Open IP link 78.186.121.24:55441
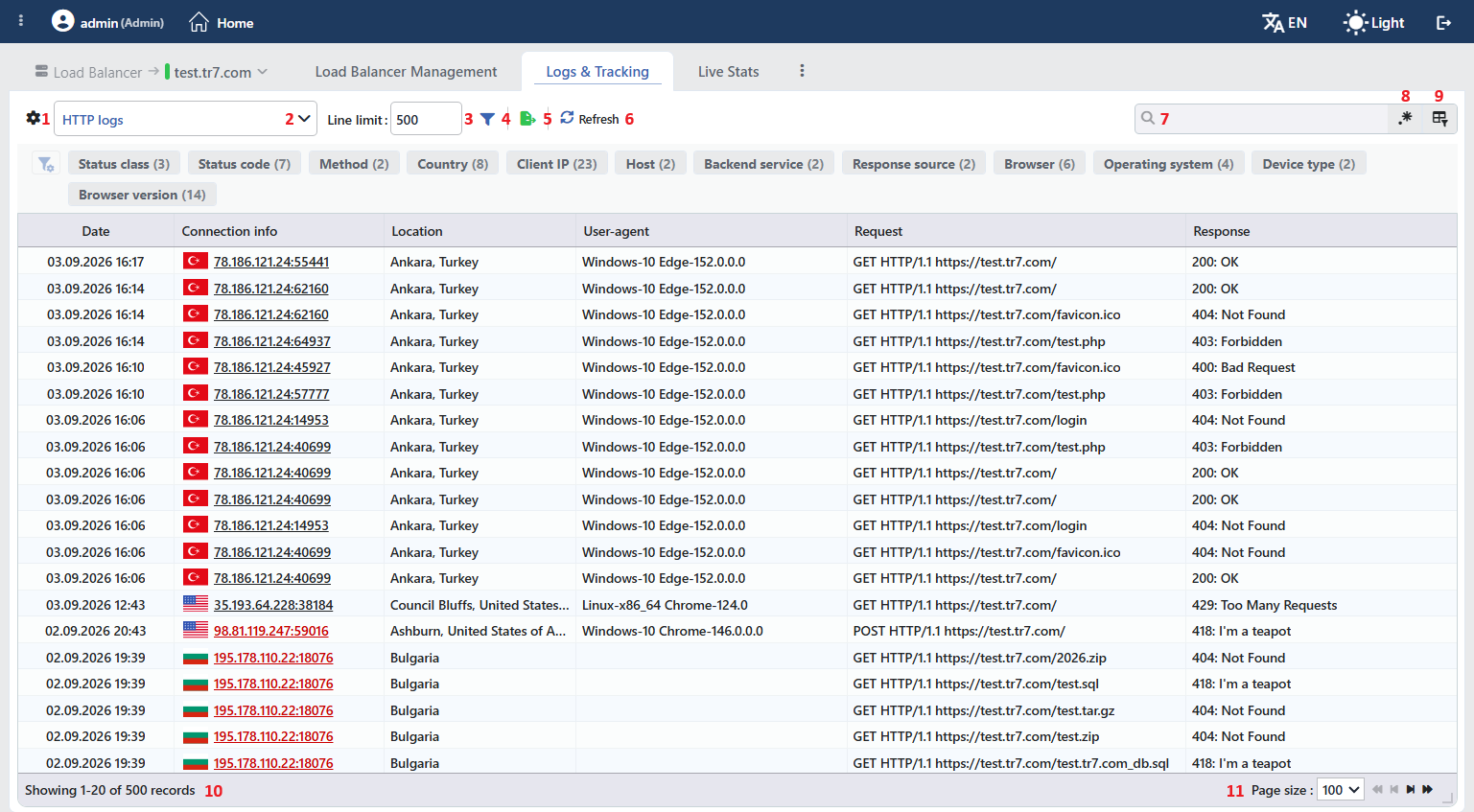 [271, 262]
